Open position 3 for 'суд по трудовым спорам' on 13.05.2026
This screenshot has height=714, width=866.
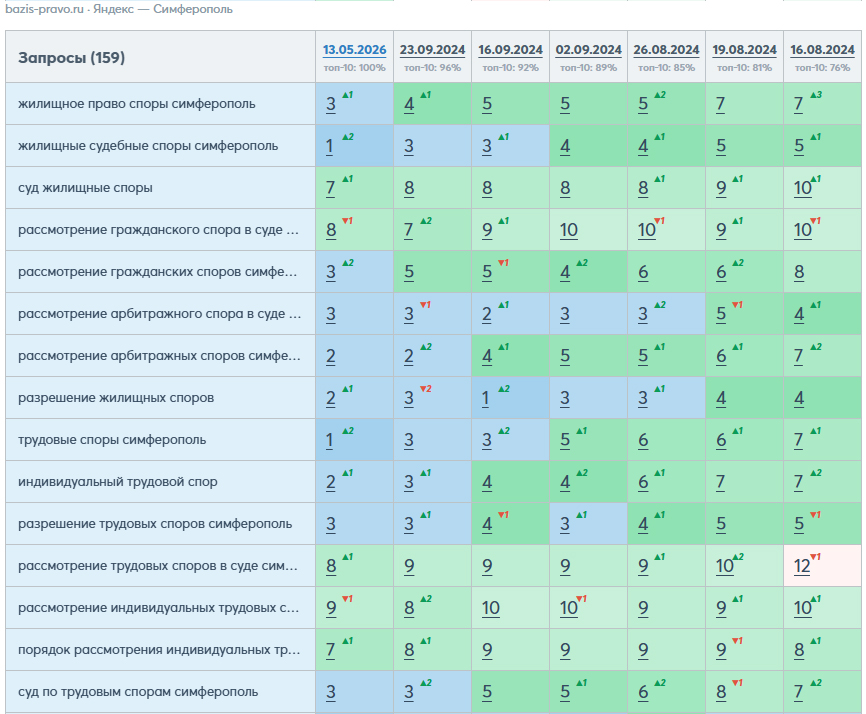(x=330, y=692)
